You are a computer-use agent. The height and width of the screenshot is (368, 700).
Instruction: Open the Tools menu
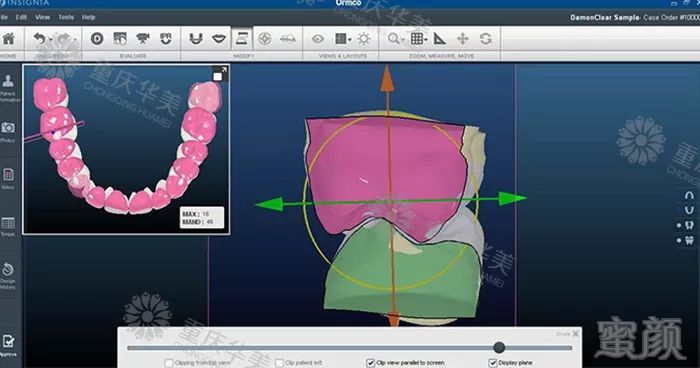(66, 17)
